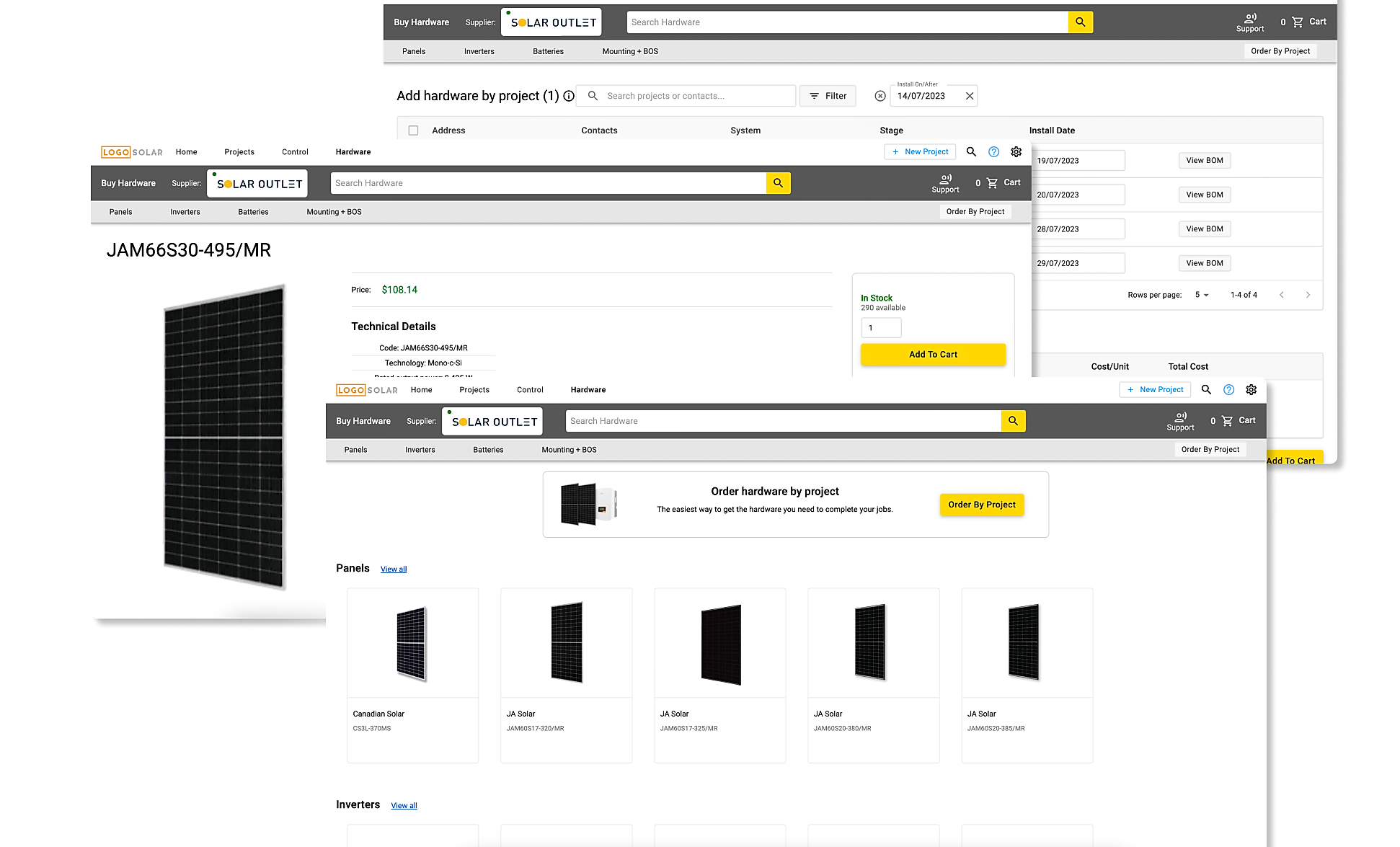
Task: Click View BOM for the 19/07/2023 project
Action: tap(1204, 160)
